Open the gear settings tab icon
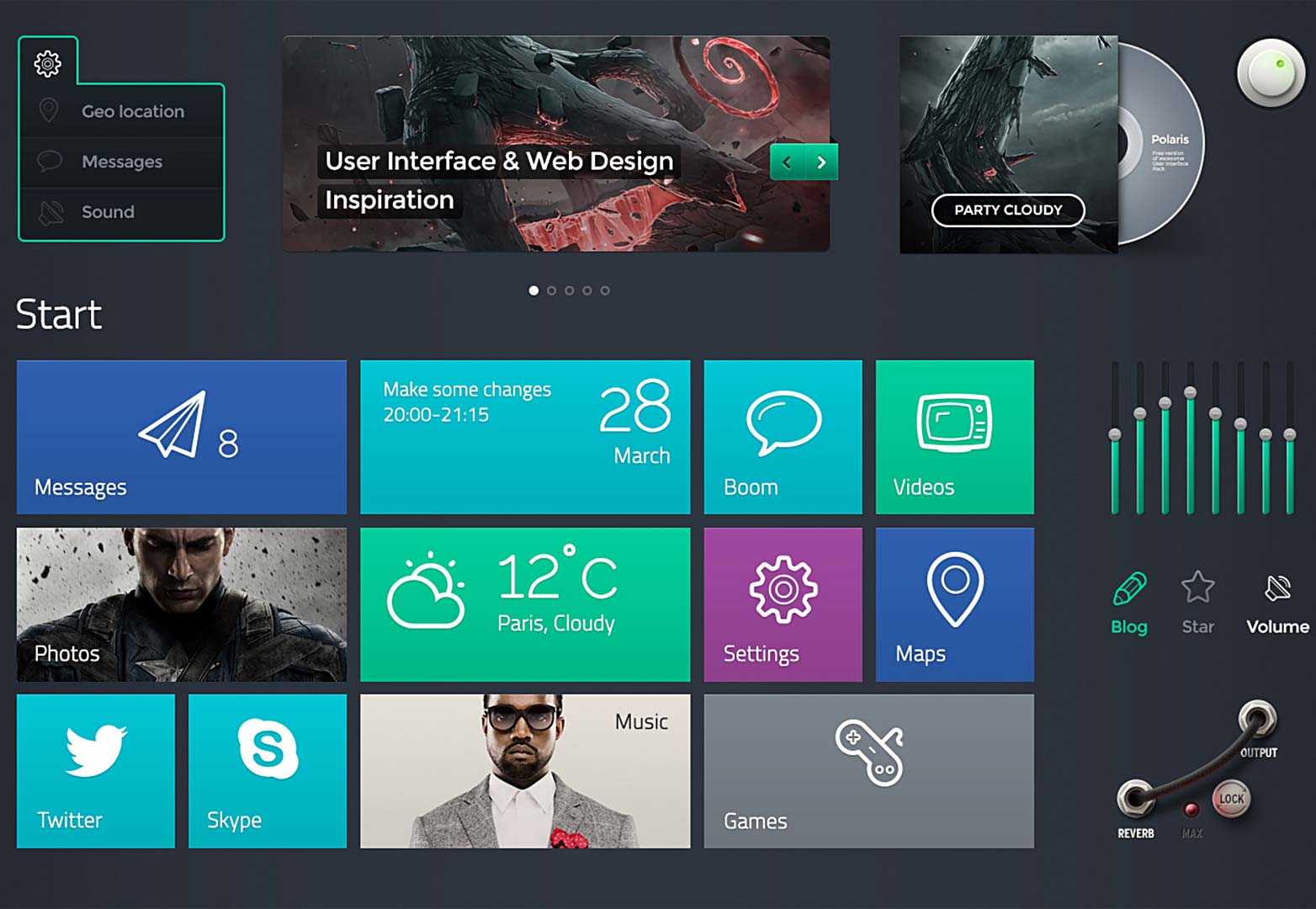 click(x=48, y=63)
